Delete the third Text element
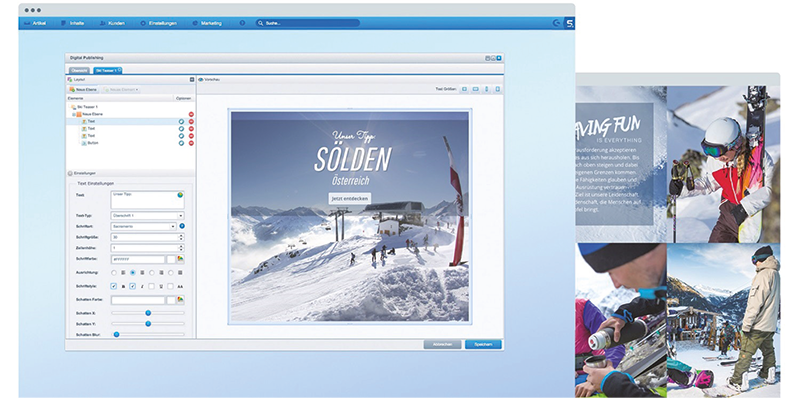The image size is (800, 398). [x=191, y=136]
